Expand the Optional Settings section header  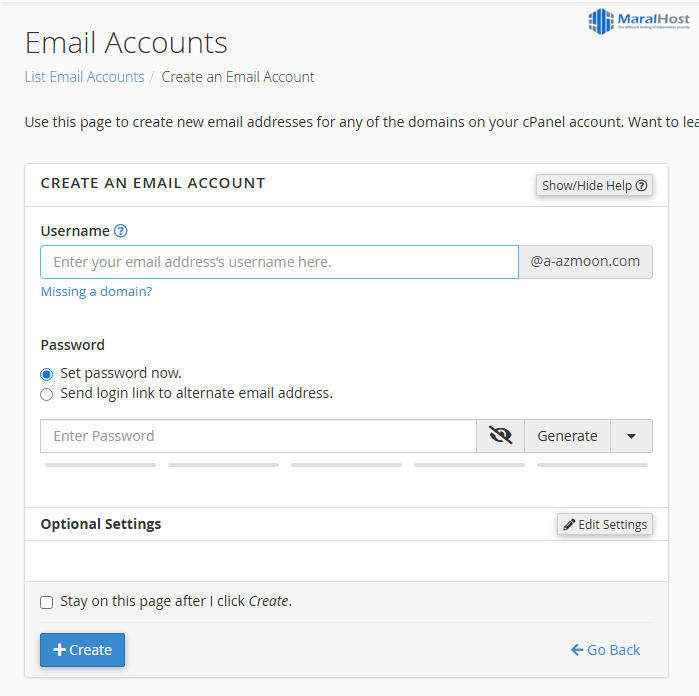pyautogui.click(x=101, y=524)
